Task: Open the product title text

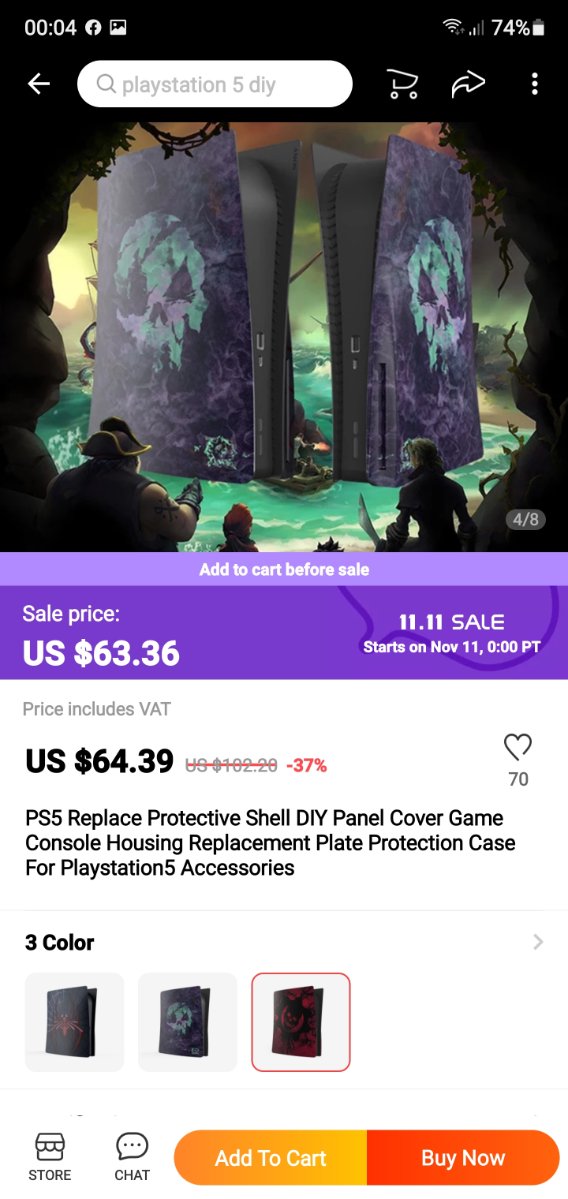Action: [271, 843]
